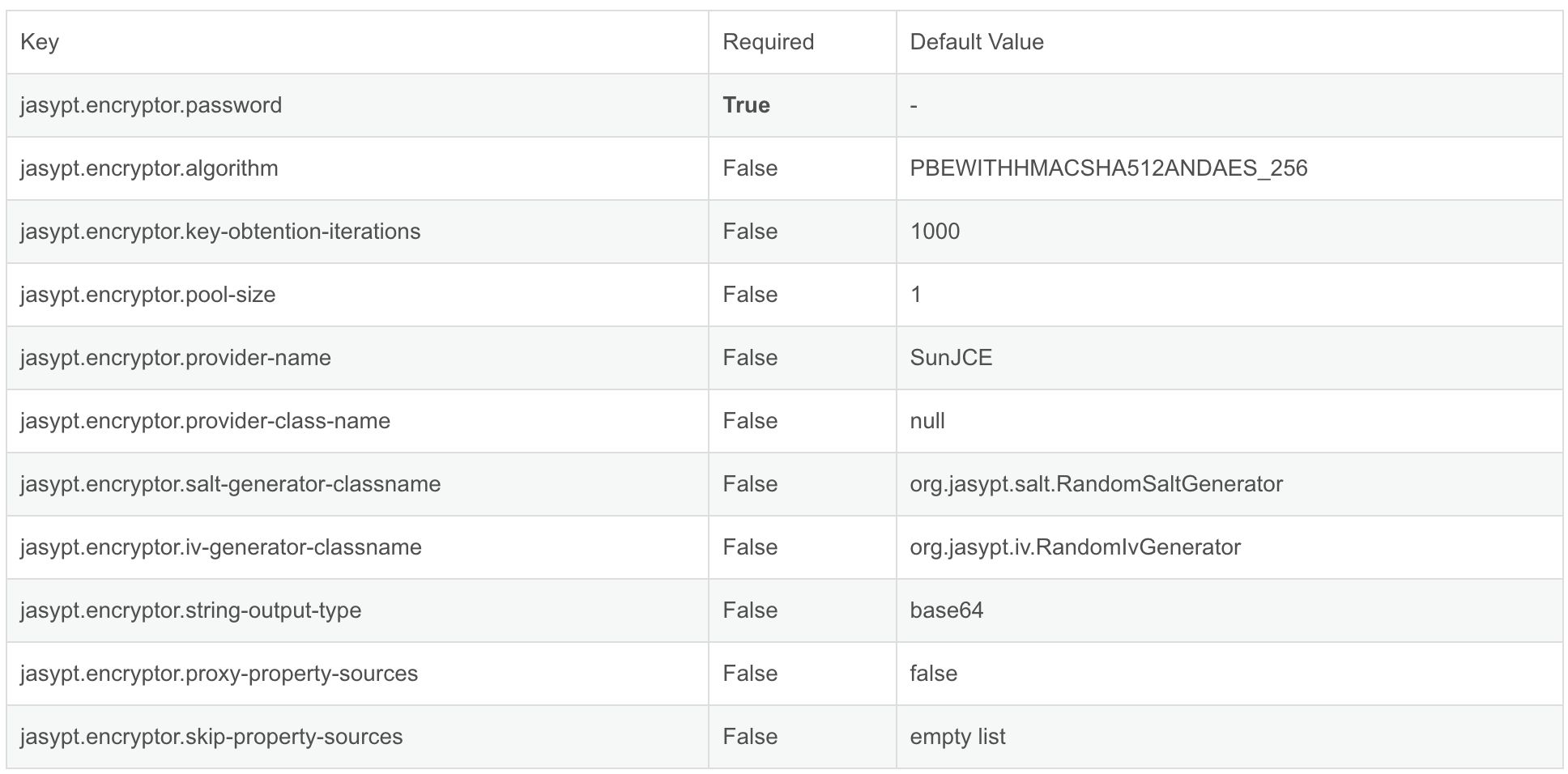Screen dimensions: 1568x774
Task: Select the jasypt.encryptor.string-output-type key
Action: point(190,610)
